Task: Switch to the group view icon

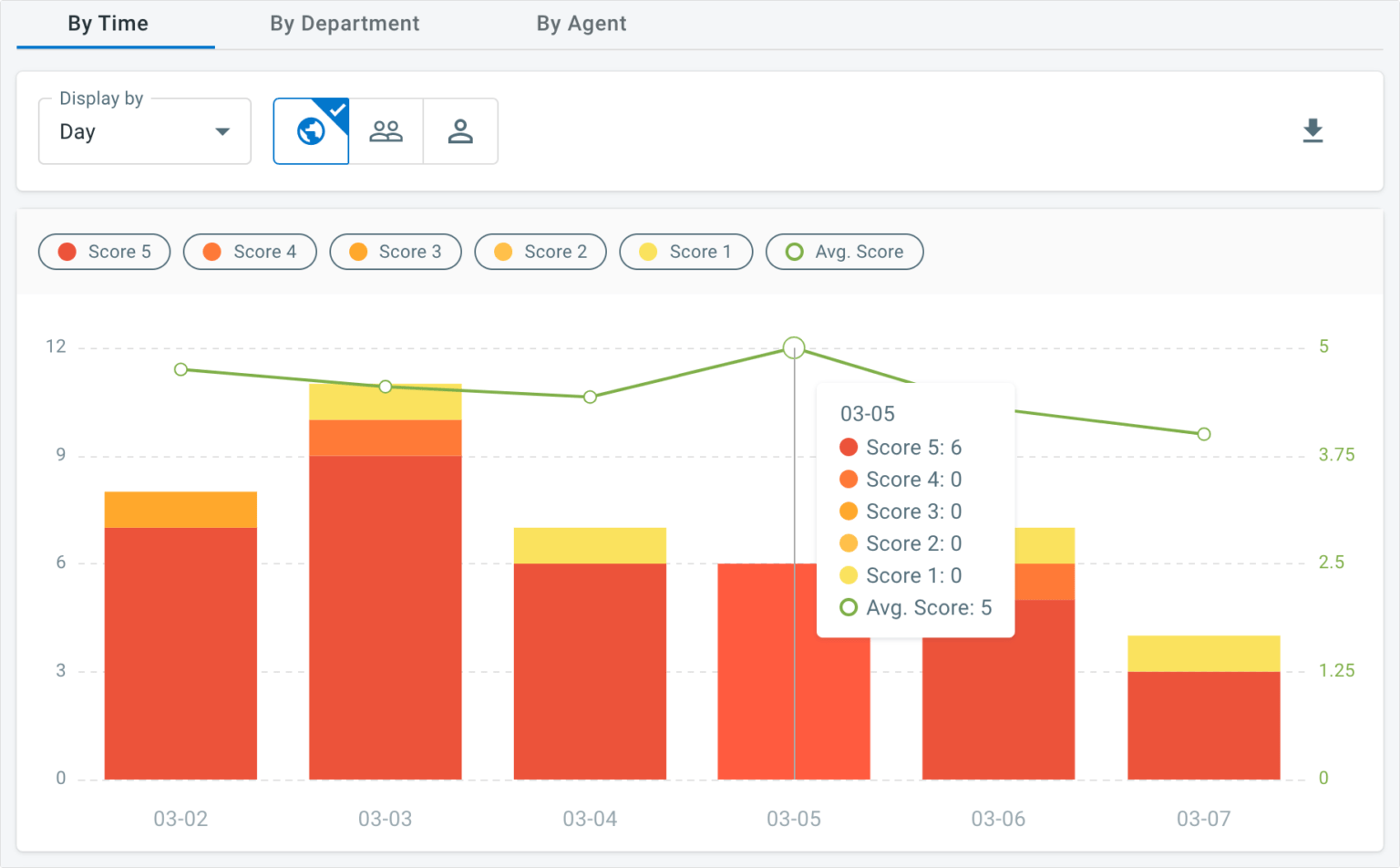Action: [386, 132]
